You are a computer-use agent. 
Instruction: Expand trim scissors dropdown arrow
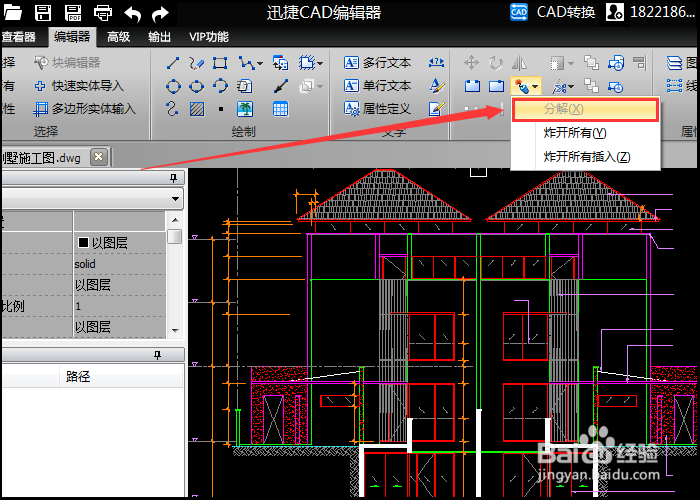[571, 87]
